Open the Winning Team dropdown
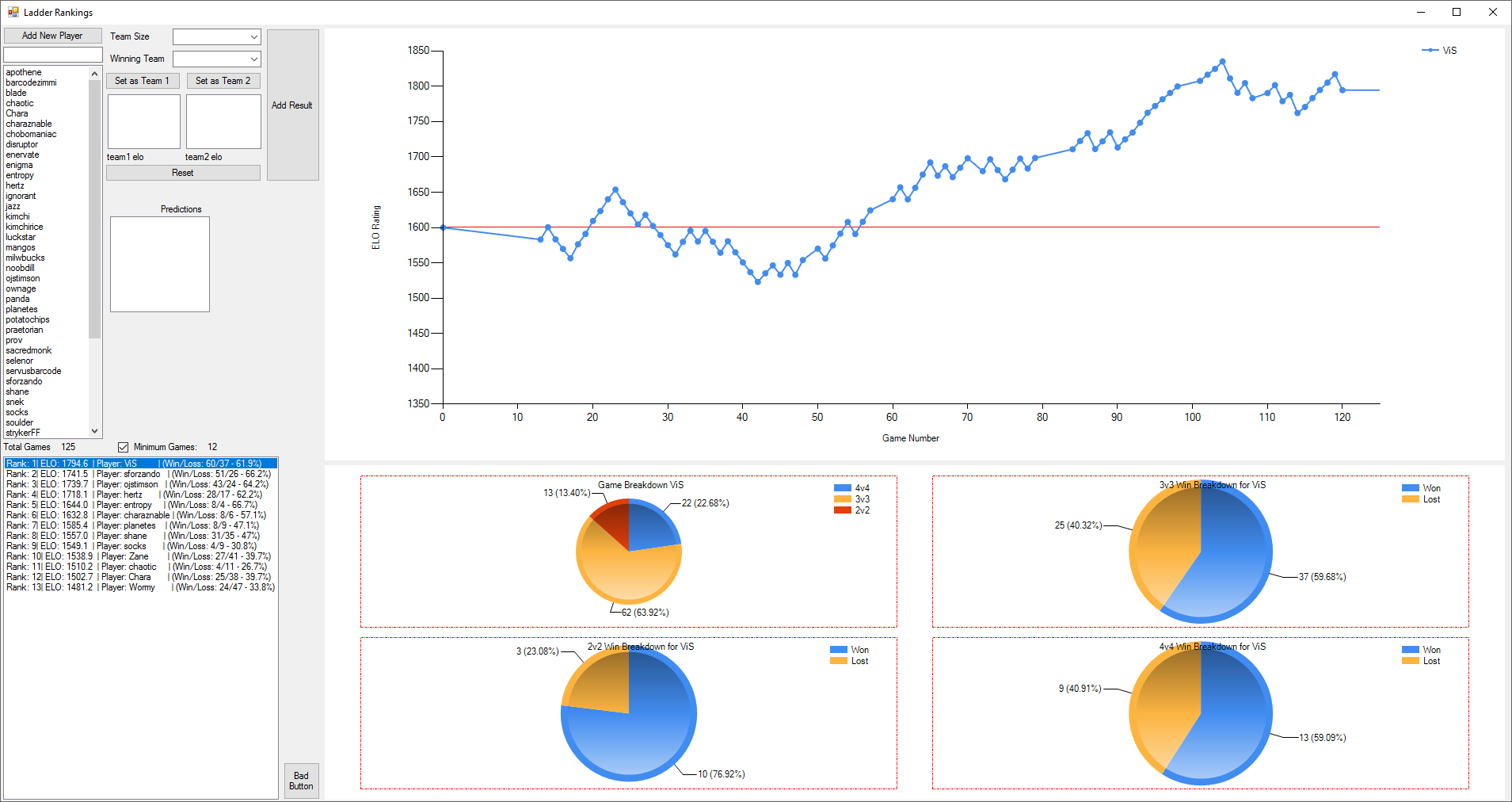The height and width of the screenshot is (802, 1512). pos(217,59)
